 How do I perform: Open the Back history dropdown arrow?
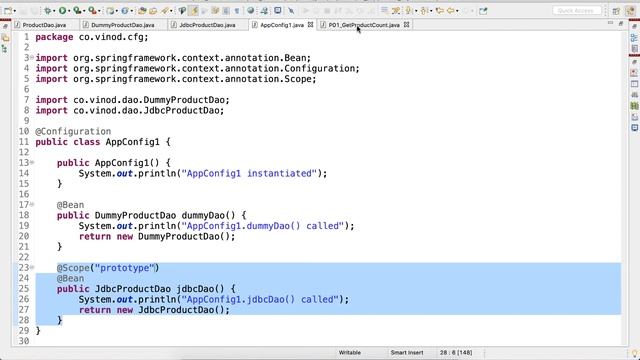[457, 11]
